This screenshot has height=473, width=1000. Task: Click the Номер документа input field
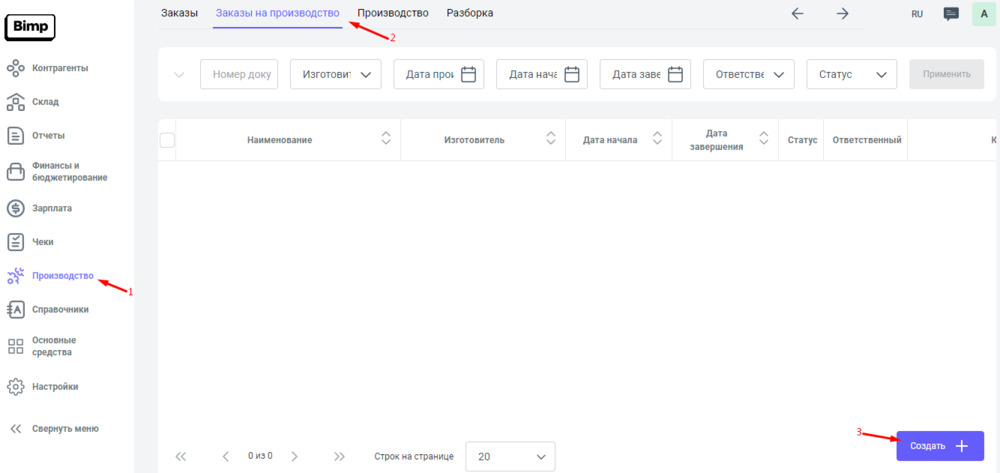(x=239, y=74)
